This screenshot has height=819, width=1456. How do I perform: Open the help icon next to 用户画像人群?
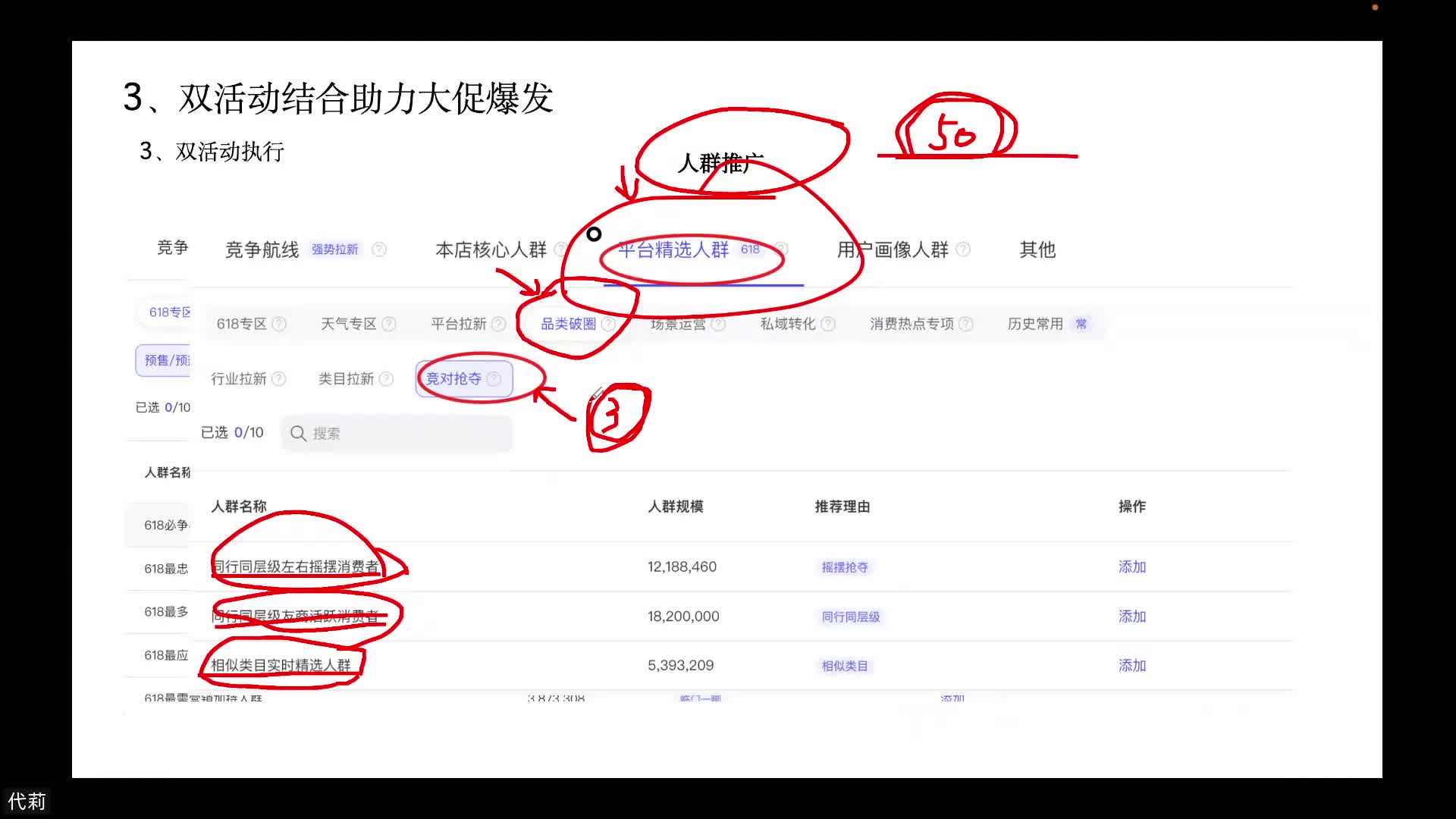click(x=963, y=249)
